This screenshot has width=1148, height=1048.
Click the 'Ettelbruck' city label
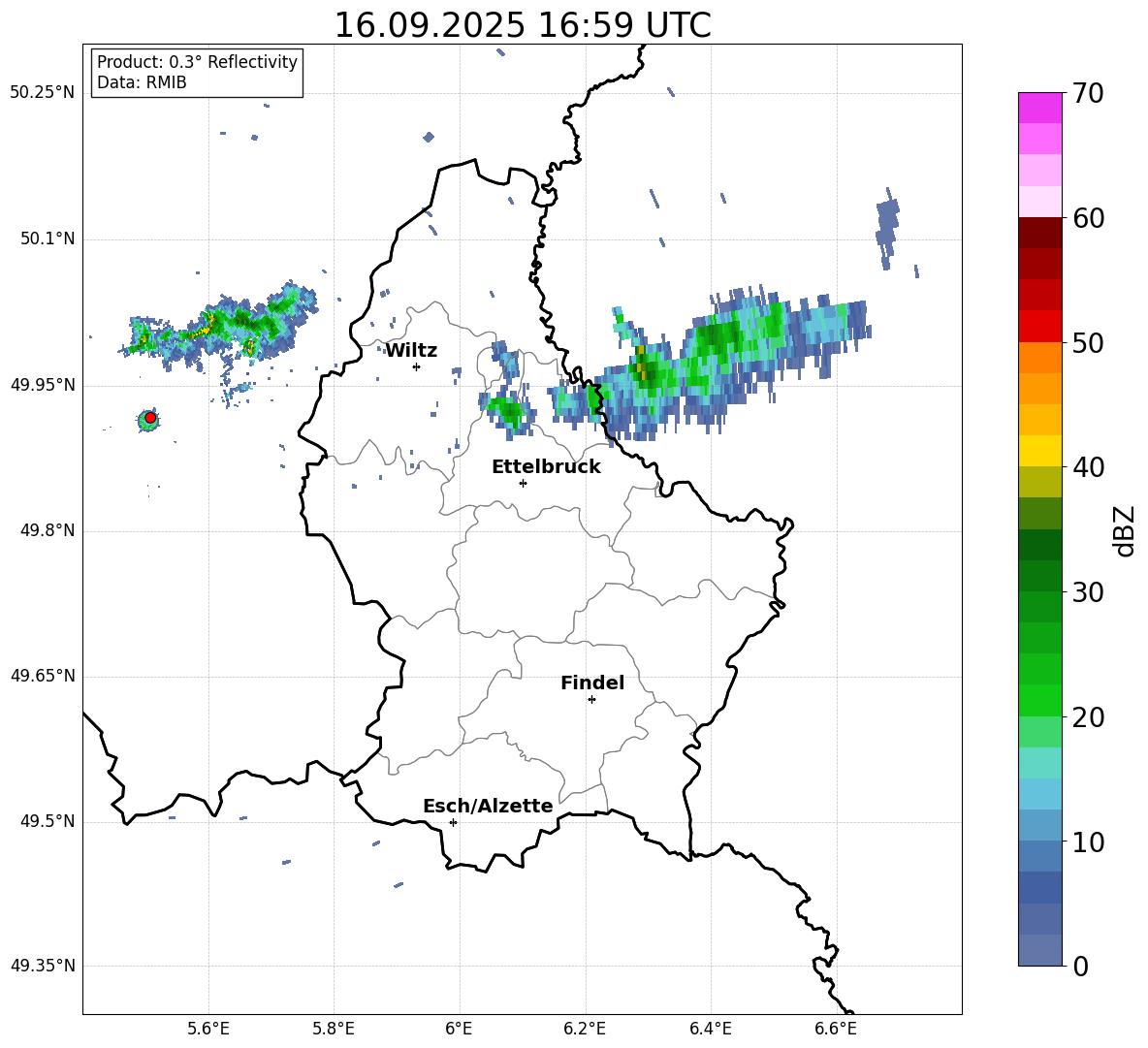(x=546, y=467)
